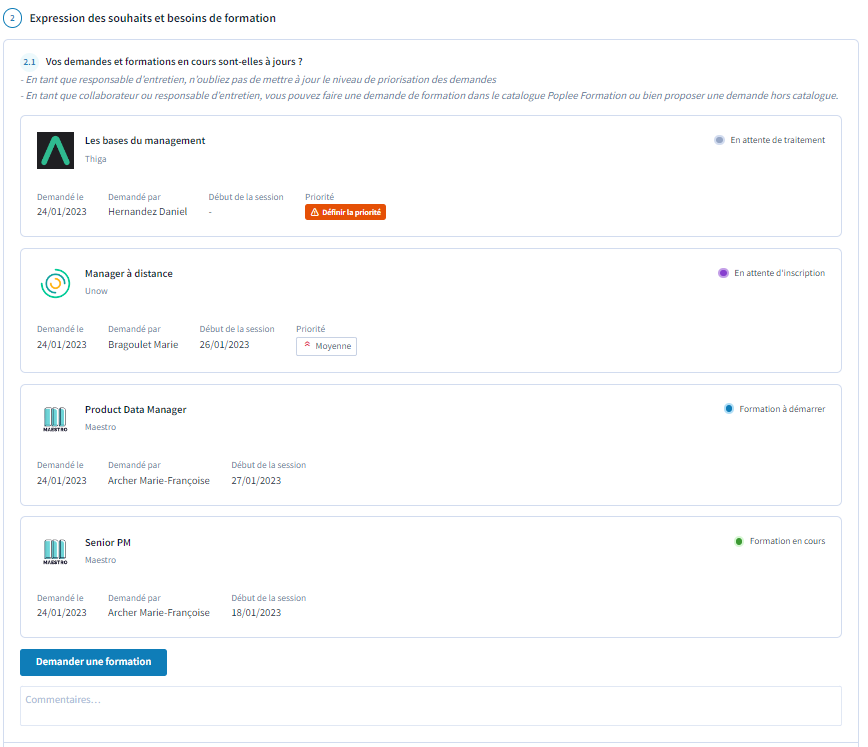Screen dimensions: 868x747
Task: Click the 24/01/2023 request date on Les bases du management
Action: click(62, 212)
